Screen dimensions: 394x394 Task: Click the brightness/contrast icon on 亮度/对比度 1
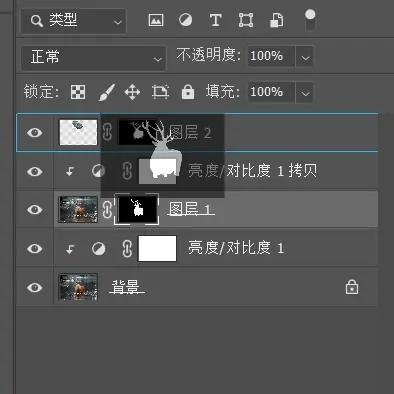coord(98,249)
